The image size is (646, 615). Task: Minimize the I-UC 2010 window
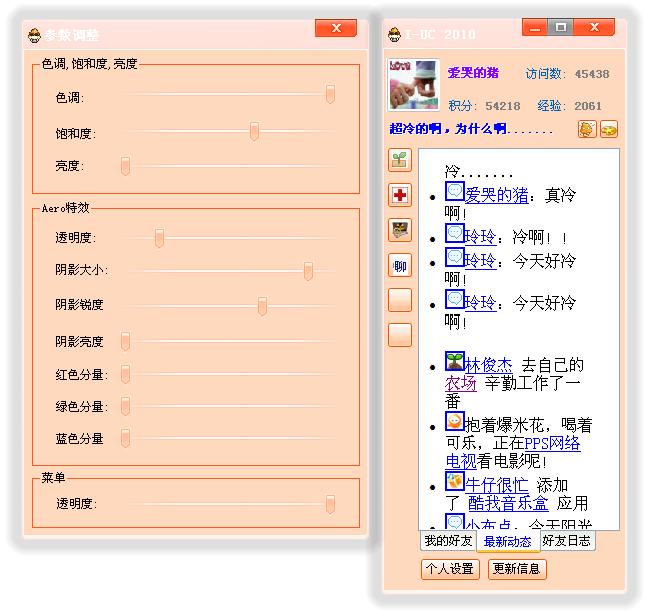(535, 28)
